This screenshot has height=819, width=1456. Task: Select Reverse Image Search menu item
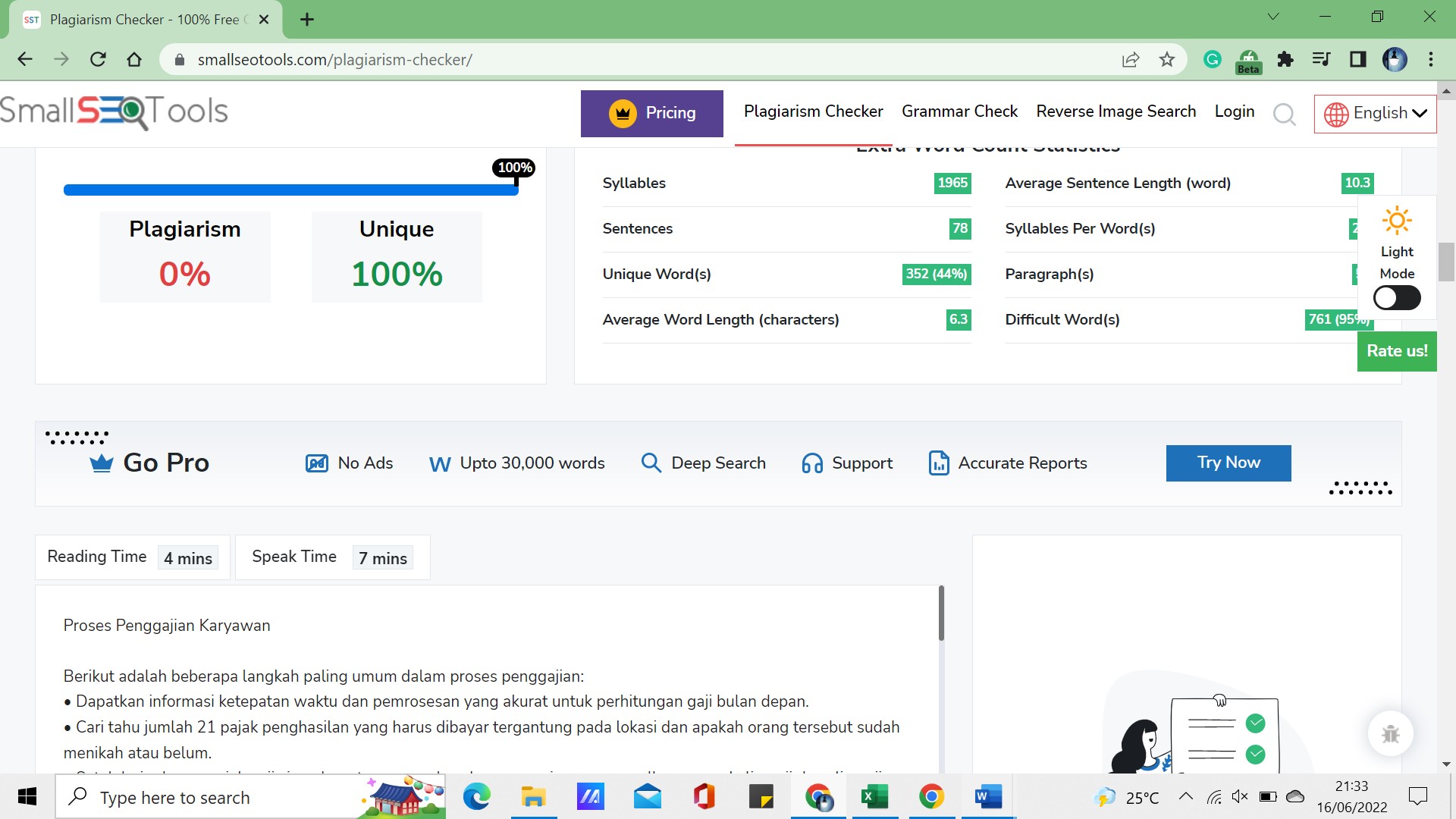[x=1116, y=111]
